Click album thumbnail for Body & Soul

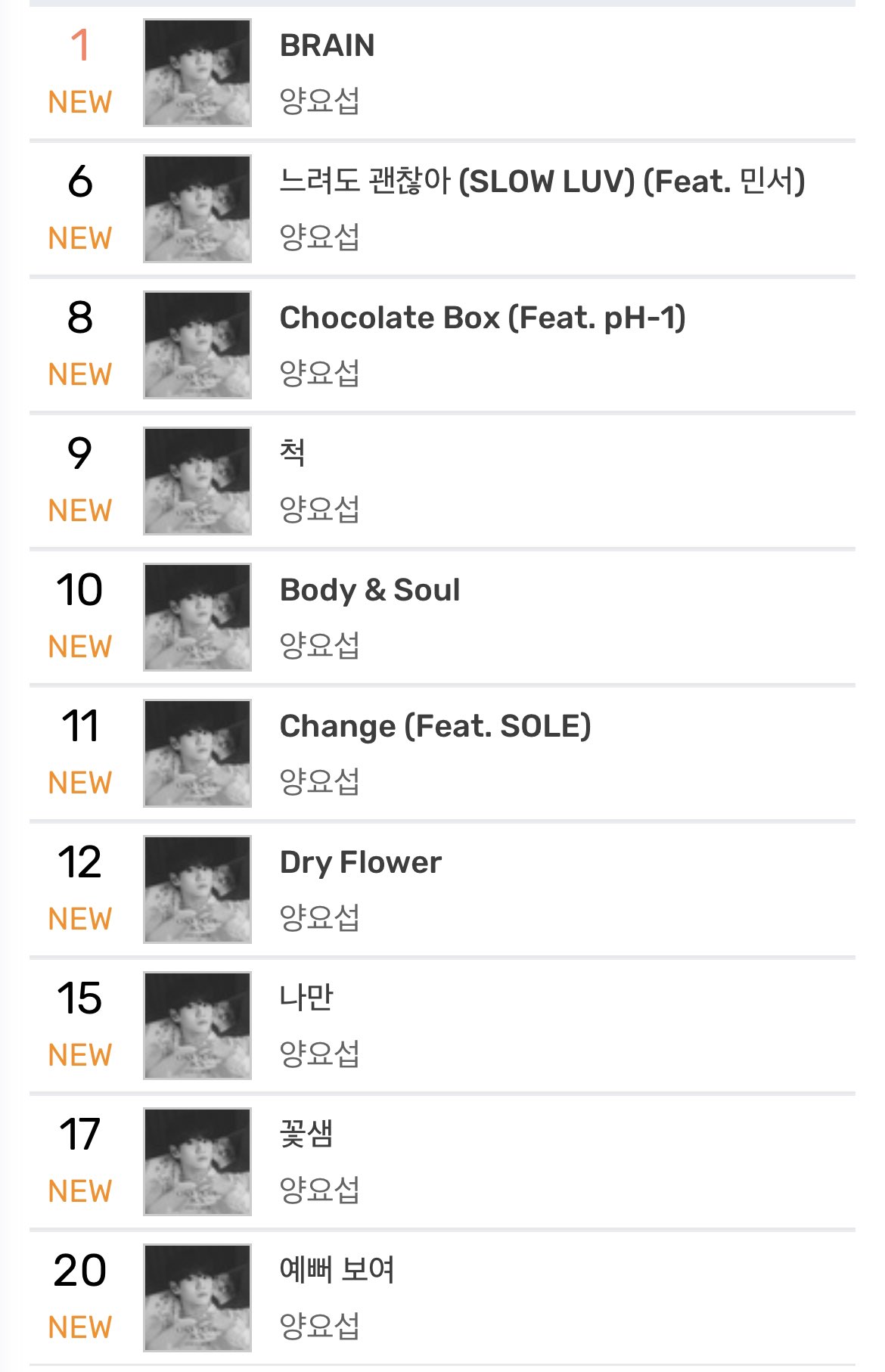point(197,617)
